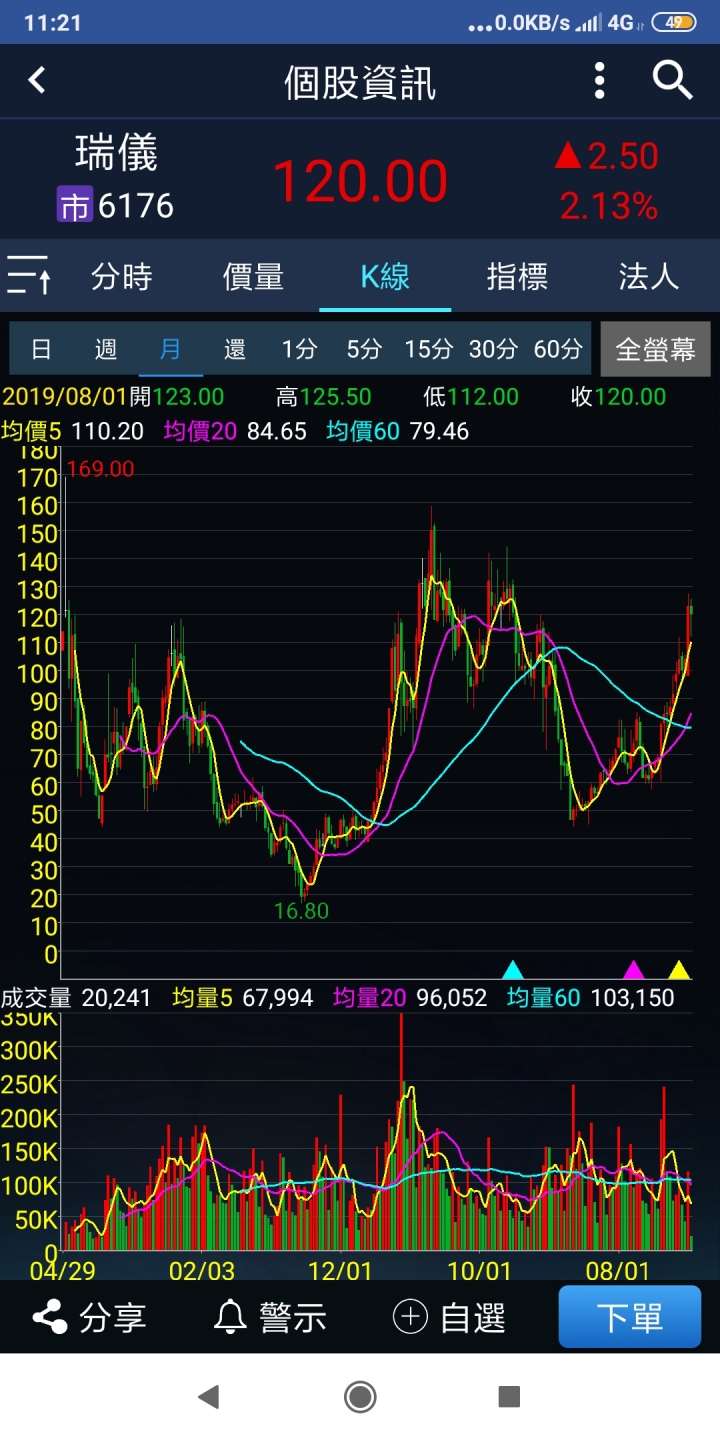The height and width of the screenshot is (1440, 720).
Task: Tap the 警示 alert label
Action: tap(293, 1317)
